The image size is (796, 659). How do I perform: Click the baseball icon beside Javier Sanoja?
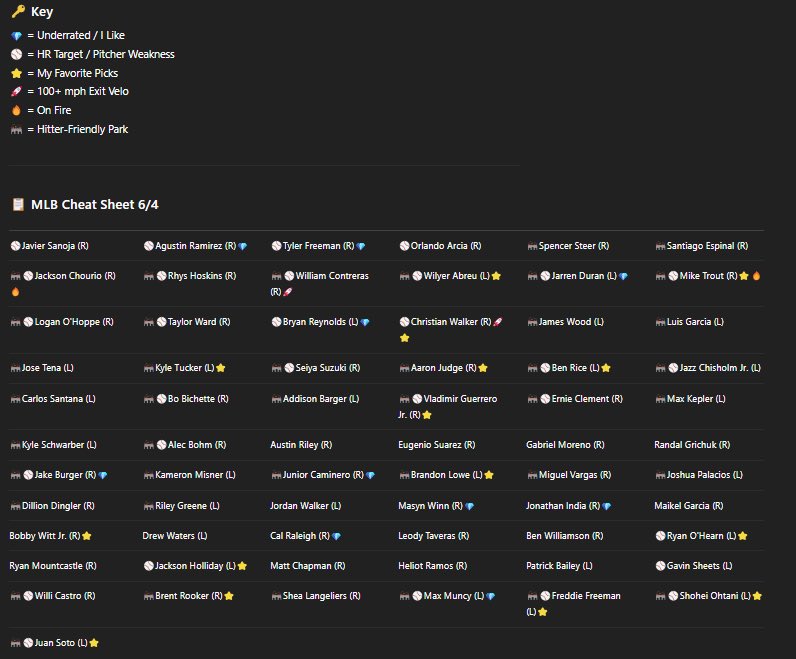15,246
